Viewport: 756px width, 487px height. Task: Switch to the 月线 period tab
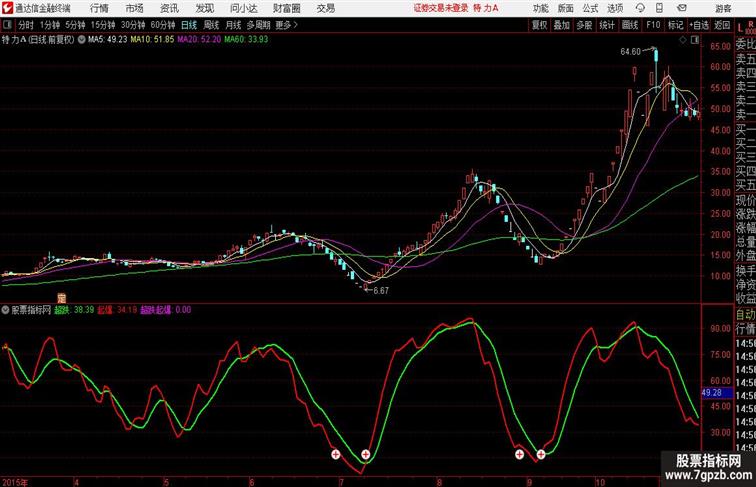pos(233,25)
